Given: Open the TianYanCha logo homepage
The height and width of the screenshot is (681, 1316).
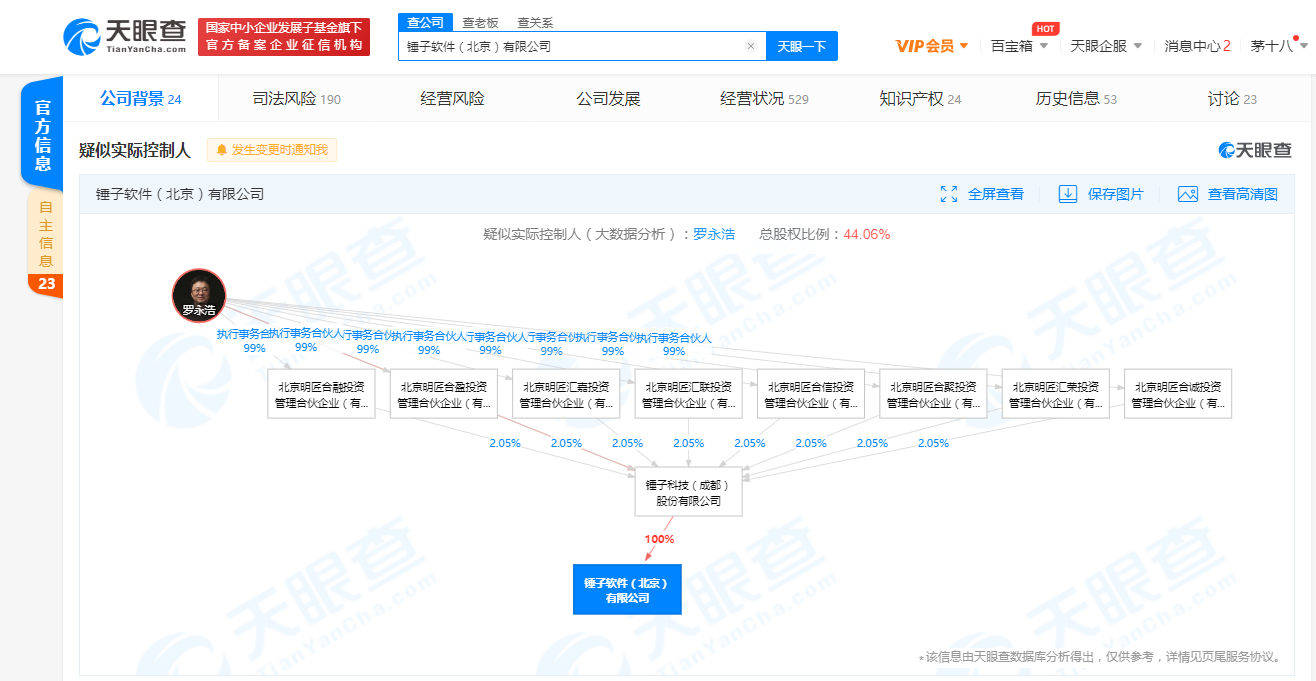Looking at the screenshot, I should [x=124, y=37].
